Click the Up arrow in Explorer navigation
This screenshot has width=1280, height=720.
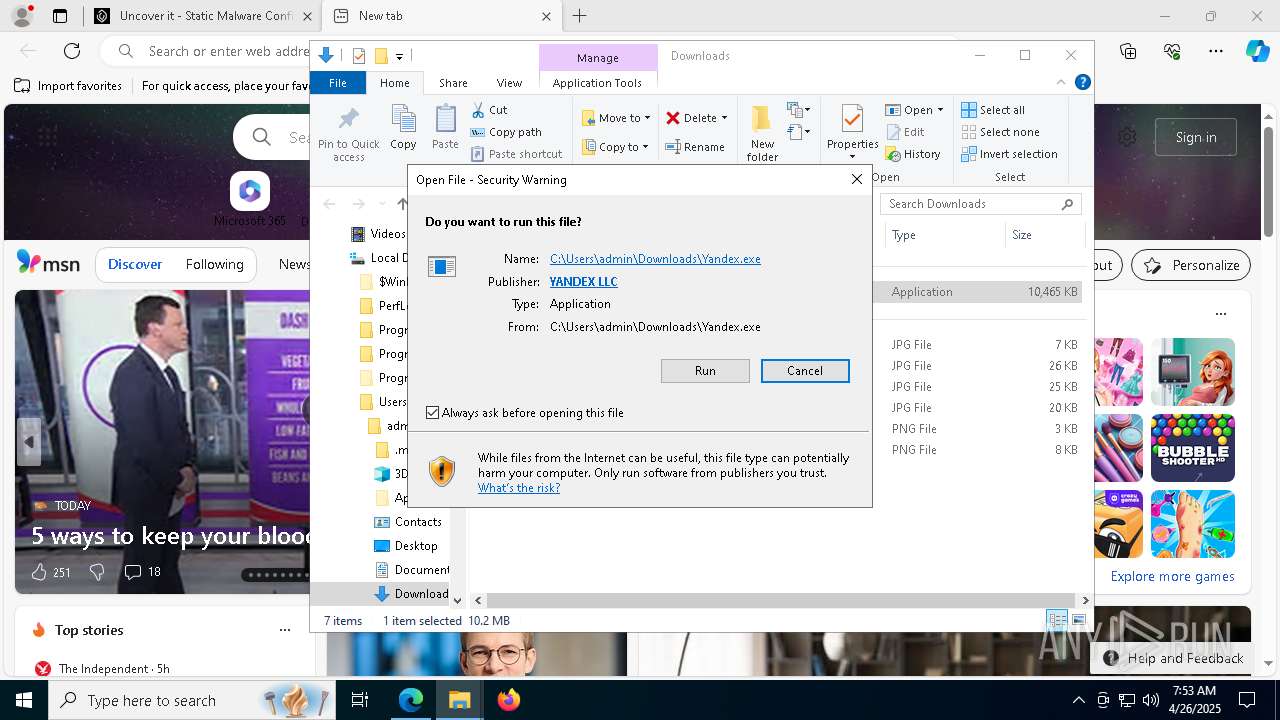click(x=402, y=204)
